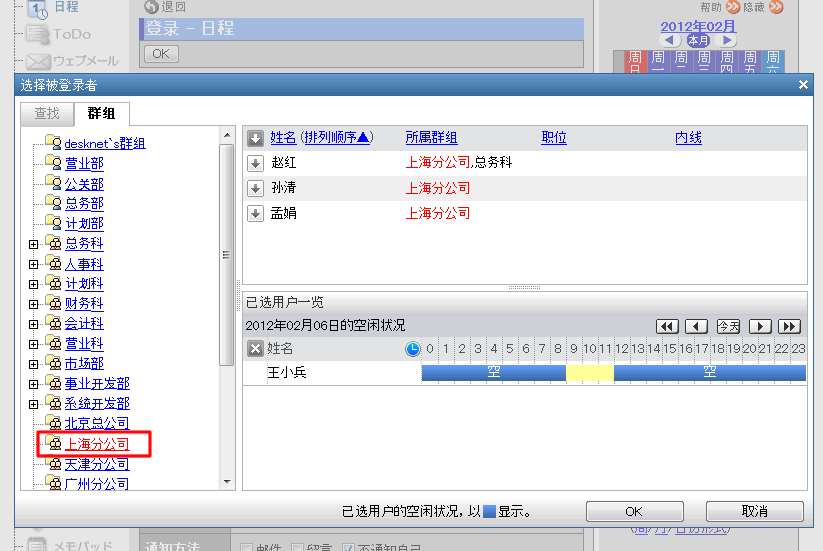
Task: Add 赵红 using her down-arrow icon
Action: pos(256,163)
